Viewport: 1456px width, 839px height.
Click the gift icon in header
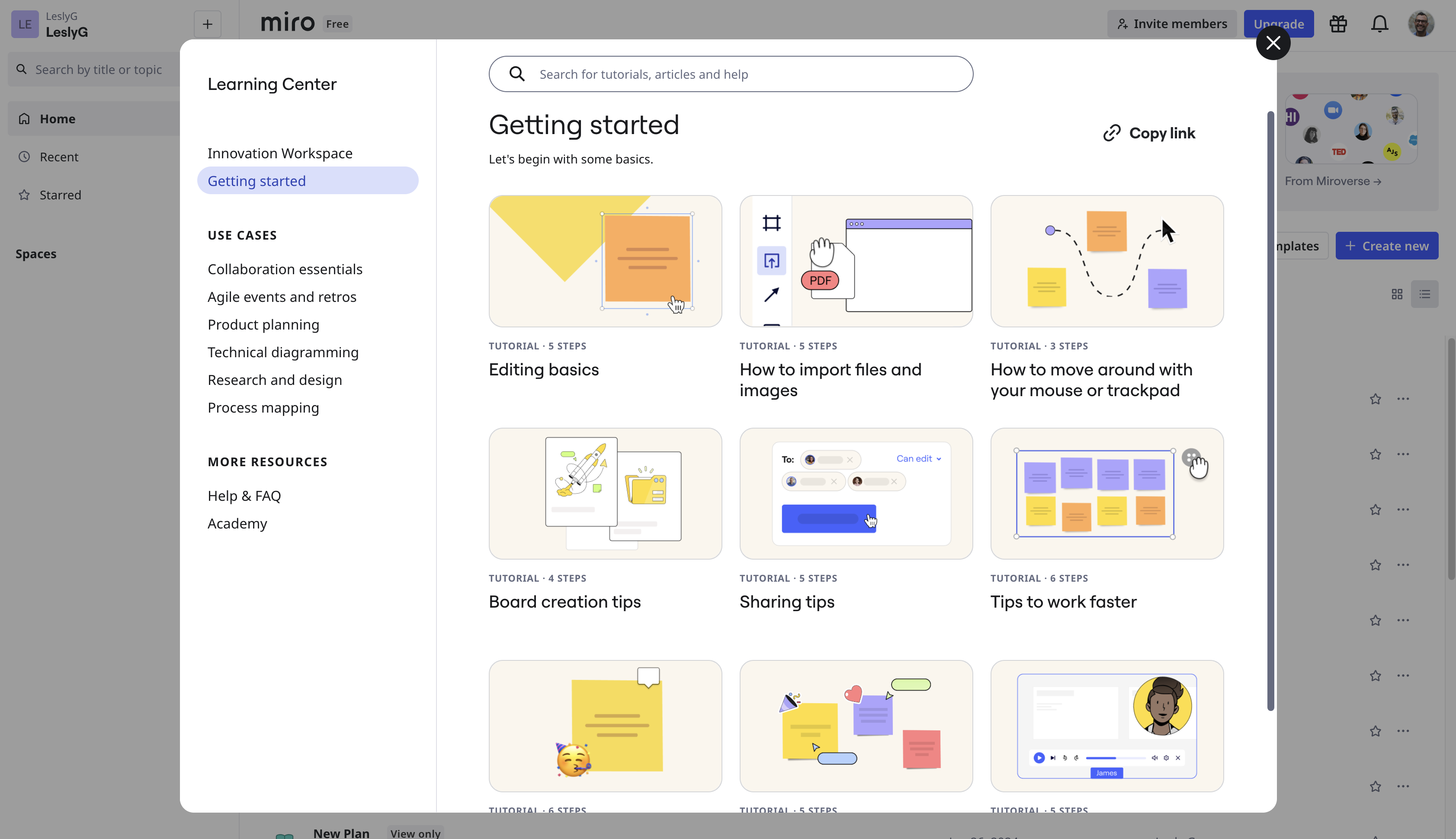(1338, 24)
